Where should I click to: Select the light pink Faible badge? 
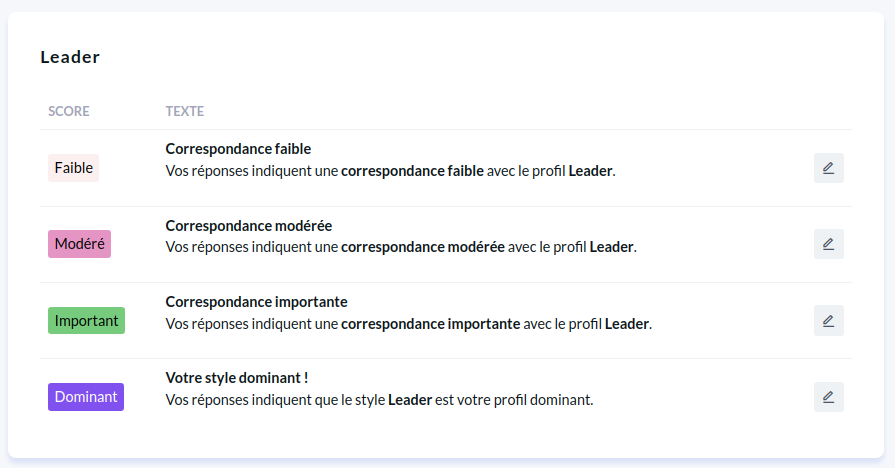(x=73, y=168)
